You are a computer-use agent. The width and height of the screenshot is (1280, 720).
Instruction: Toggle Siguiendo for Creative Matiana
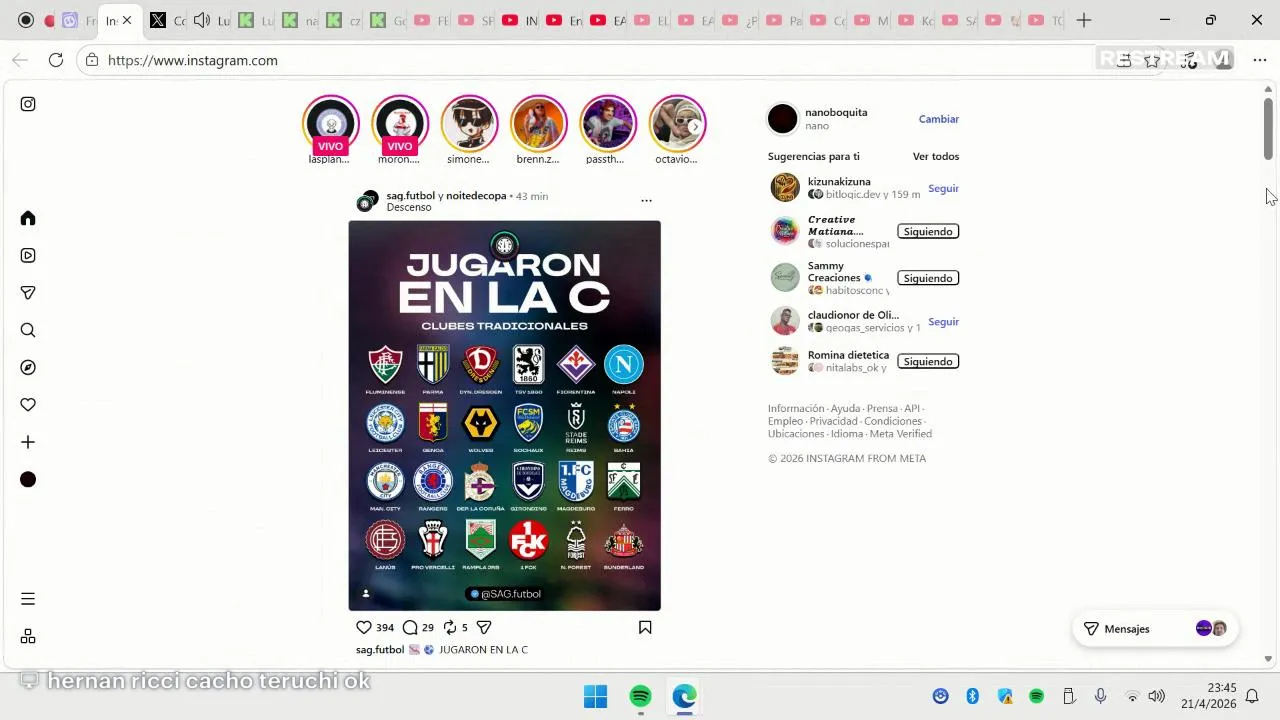coord(928,231)
